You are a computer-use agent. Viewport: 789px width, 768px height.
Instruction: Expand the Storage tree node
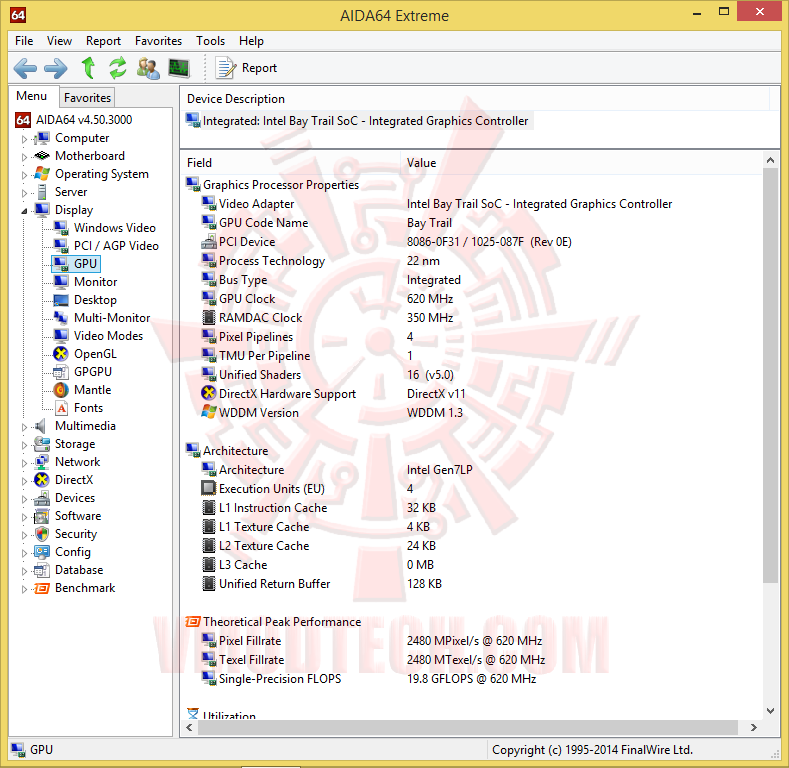[x=24, y=445]
